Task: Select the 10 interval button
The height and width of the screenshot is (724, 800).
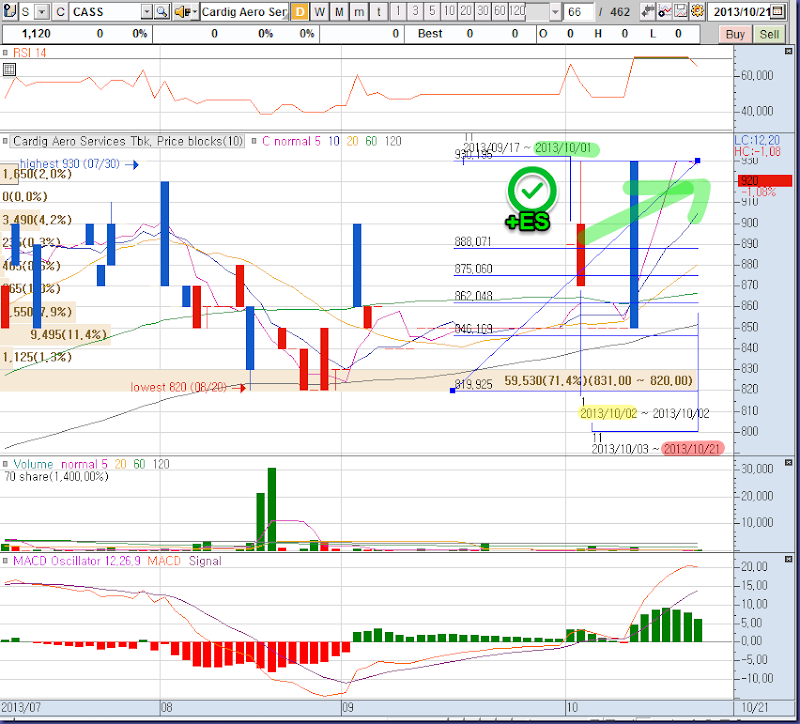Action: tap(449, 11)
